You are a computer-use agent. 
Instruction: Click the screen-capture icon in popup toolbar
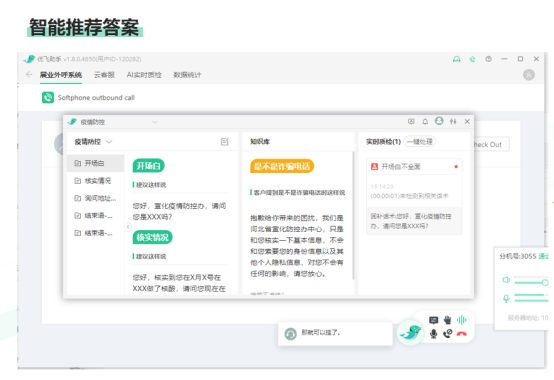[x=411, y=121]
